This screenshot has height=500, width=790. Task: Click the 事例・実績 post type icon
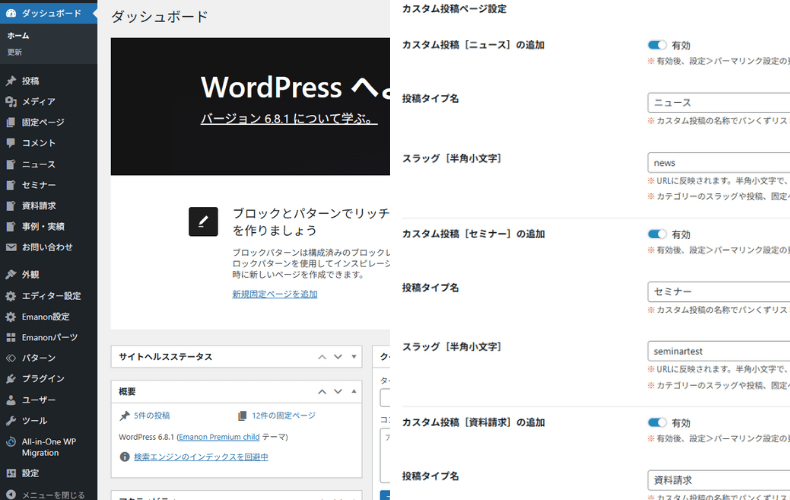click(11, 226)
